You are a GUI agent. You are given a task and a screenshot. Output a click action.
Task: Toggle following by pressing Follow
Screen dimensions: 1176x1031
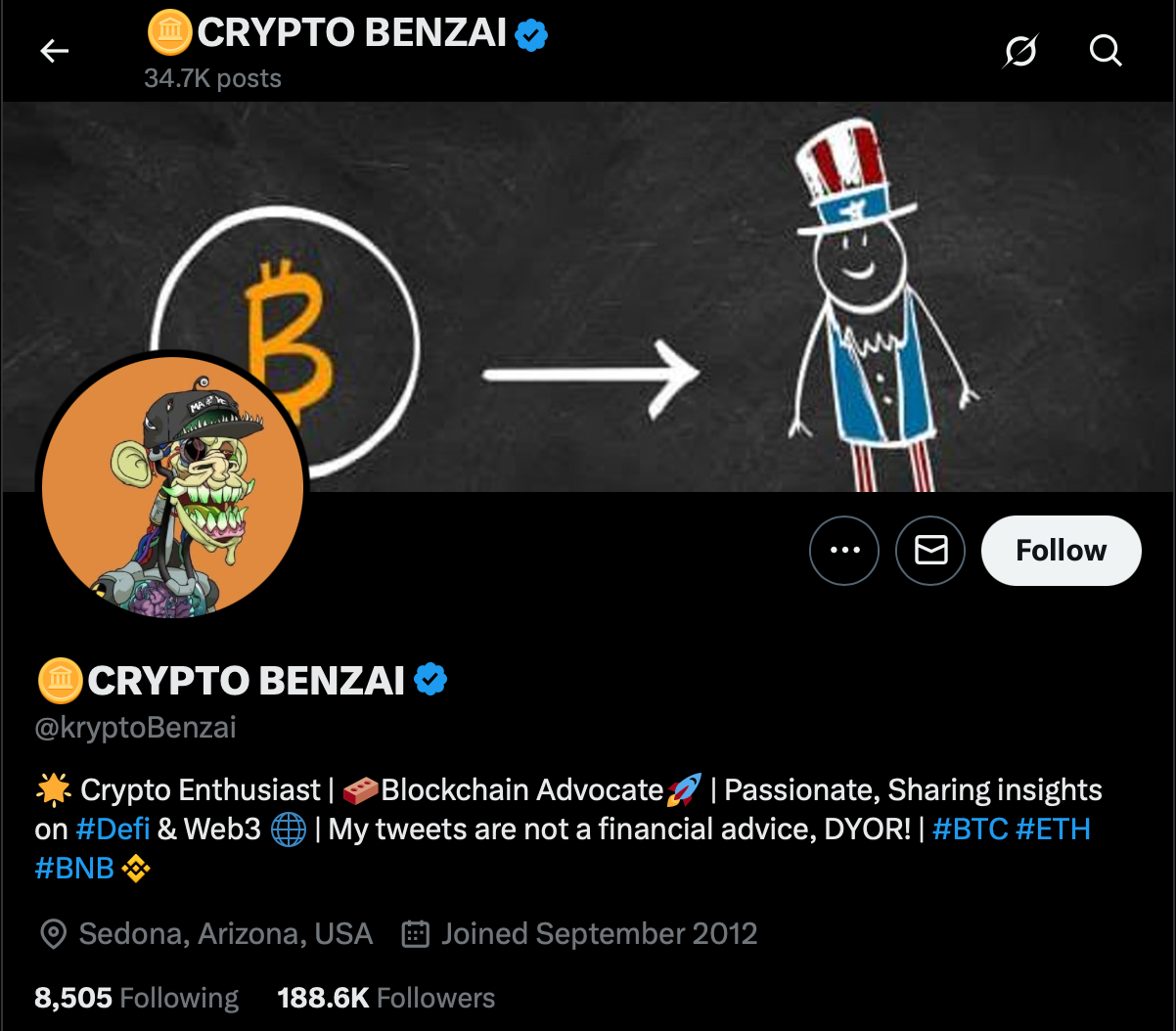(1061, 550)
